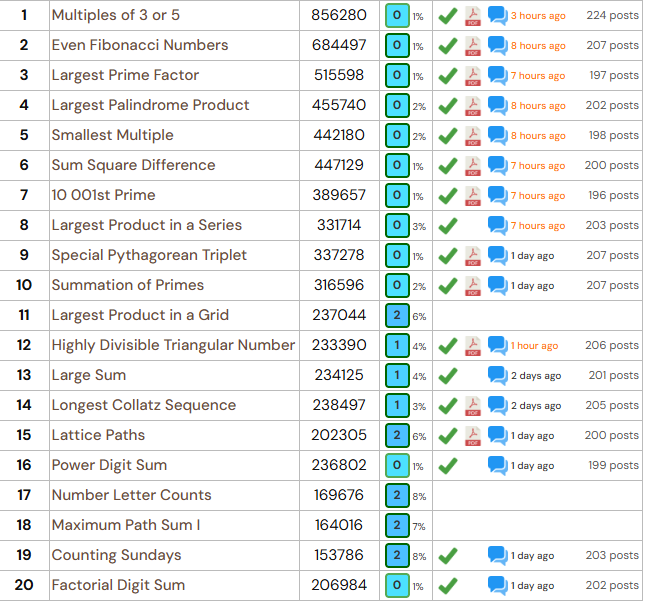Open forum thread icon for Large Sum
Viewport: 650px width, 601px height.
click(x=497, y=376)
